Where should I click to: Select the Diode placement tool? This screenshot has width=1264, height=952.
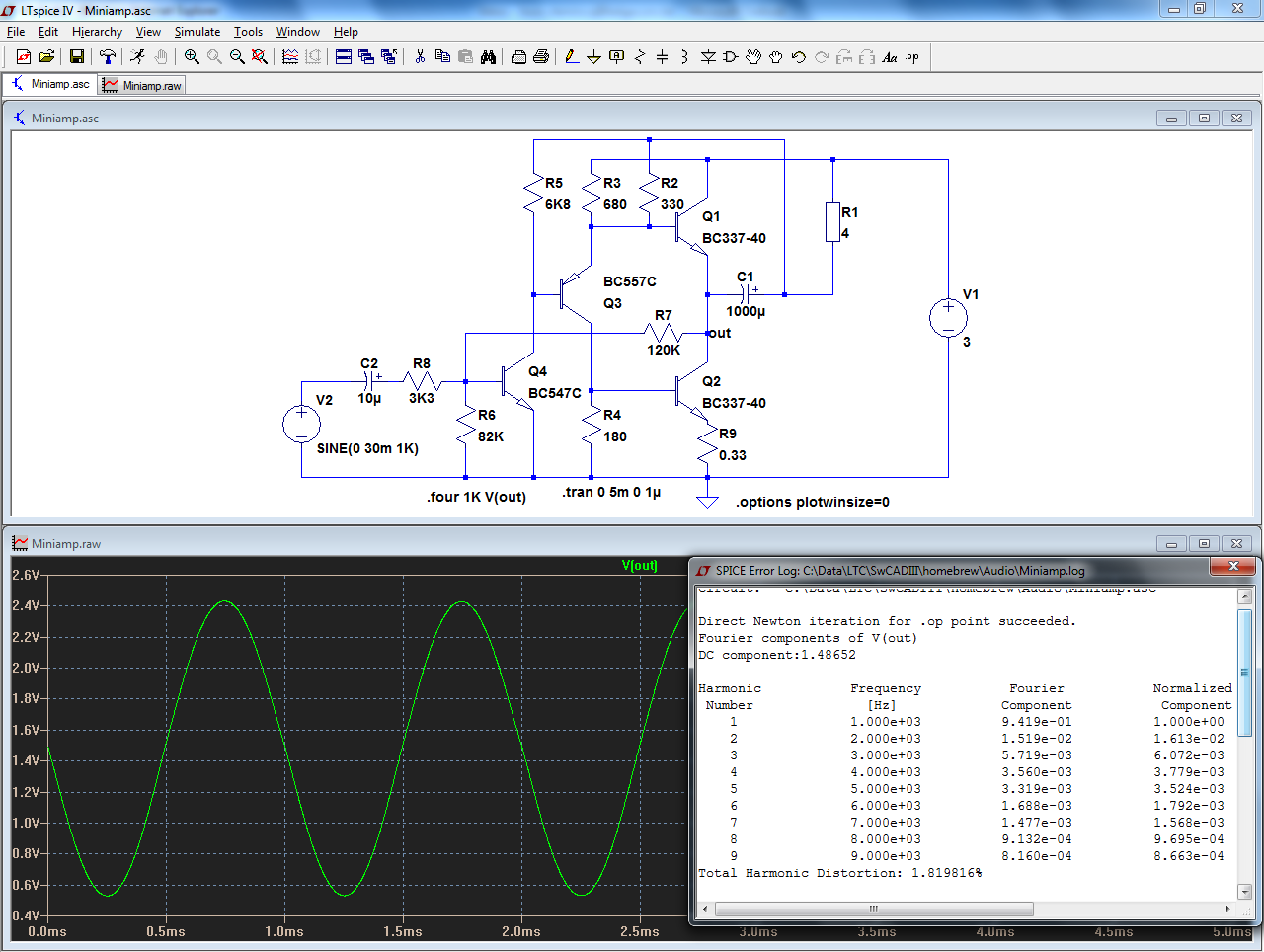[708, 57]
